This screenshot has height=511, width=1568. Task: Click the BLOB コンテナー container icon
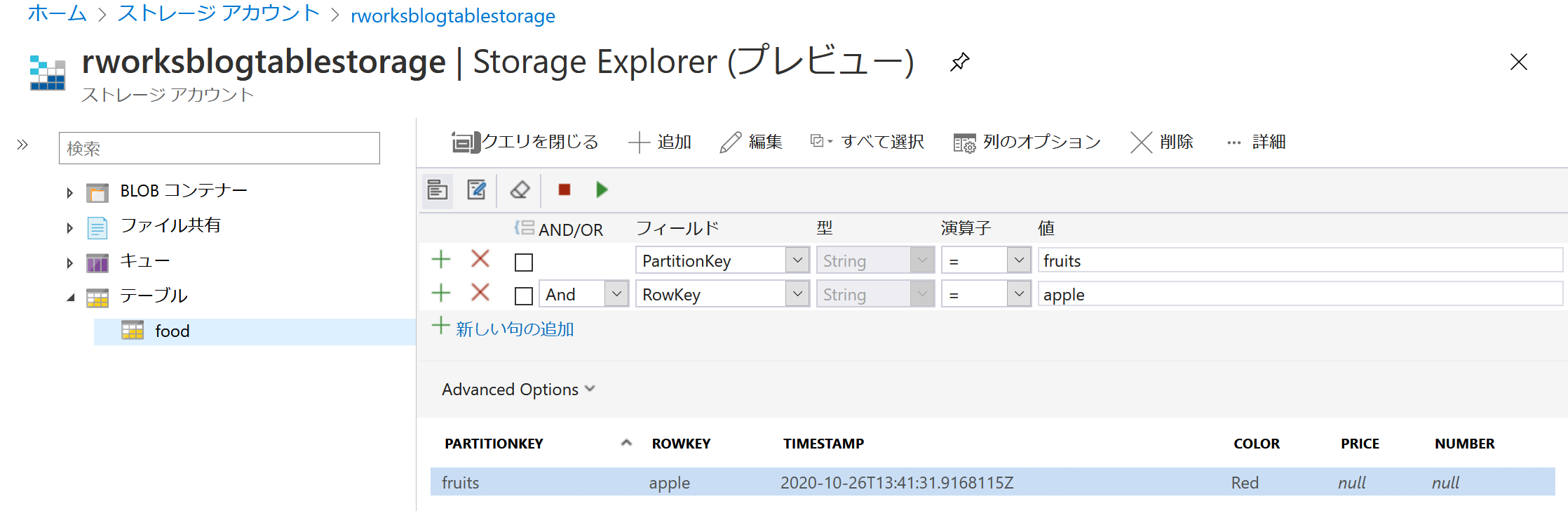click(97, 192)
